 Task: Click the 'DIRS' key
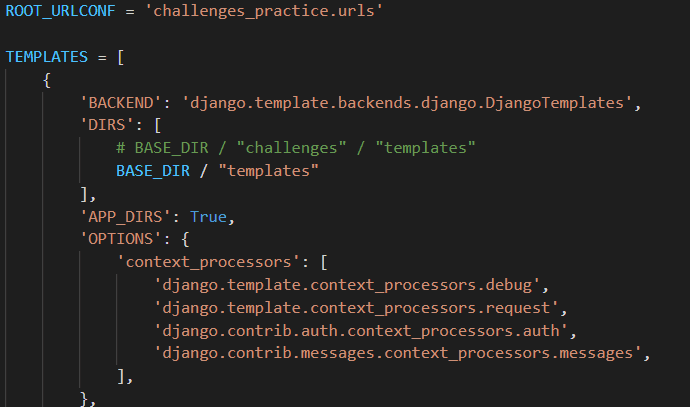(x=107, y=125)
